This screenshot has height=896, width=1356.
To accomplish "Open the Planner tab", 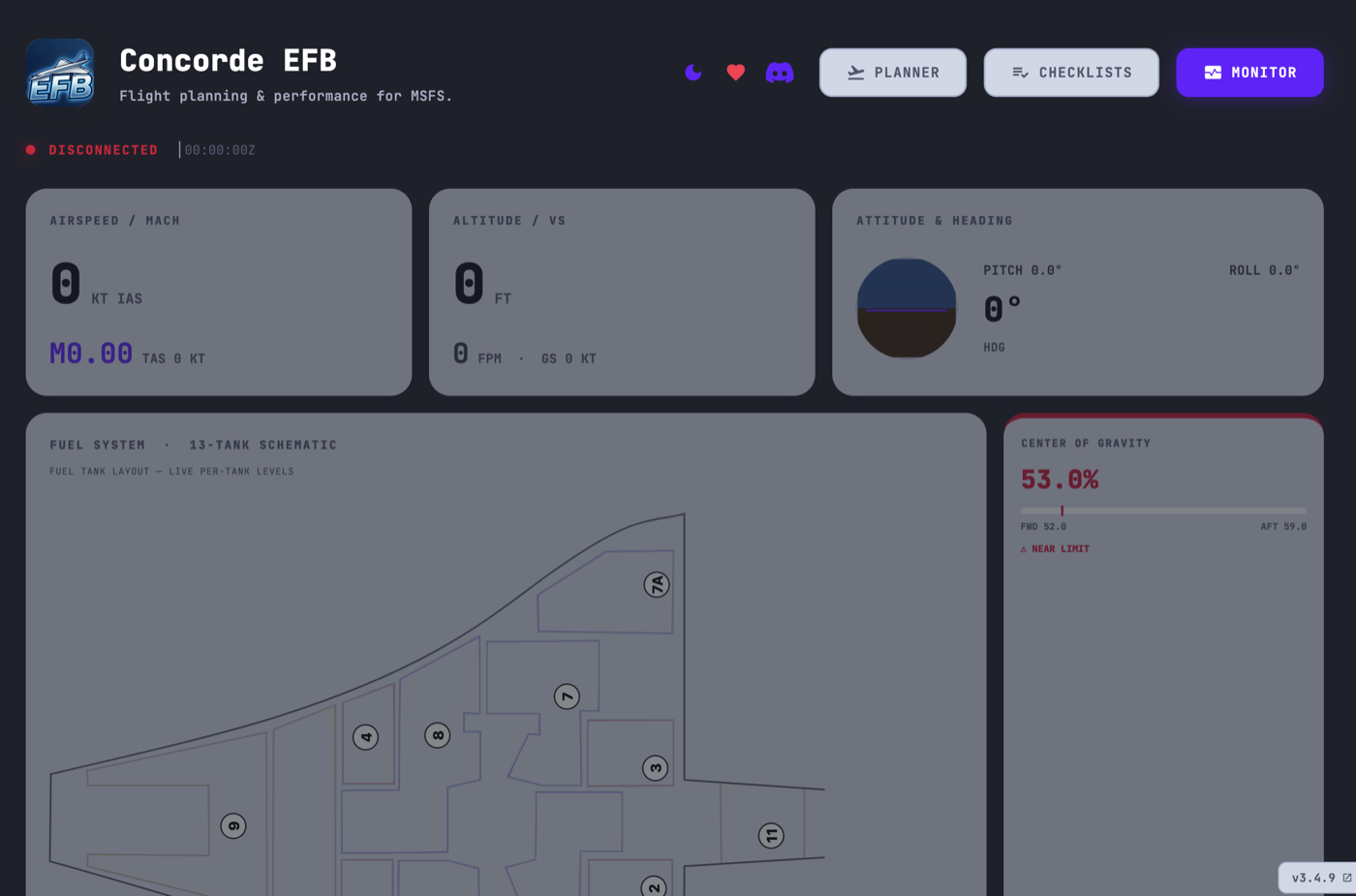I will tap(893, 73).
